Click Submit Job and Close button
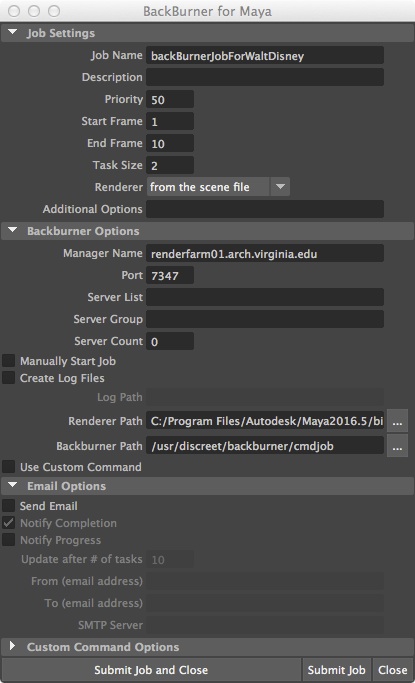This screenshot has height=683, width=415. tap(151, 669)
